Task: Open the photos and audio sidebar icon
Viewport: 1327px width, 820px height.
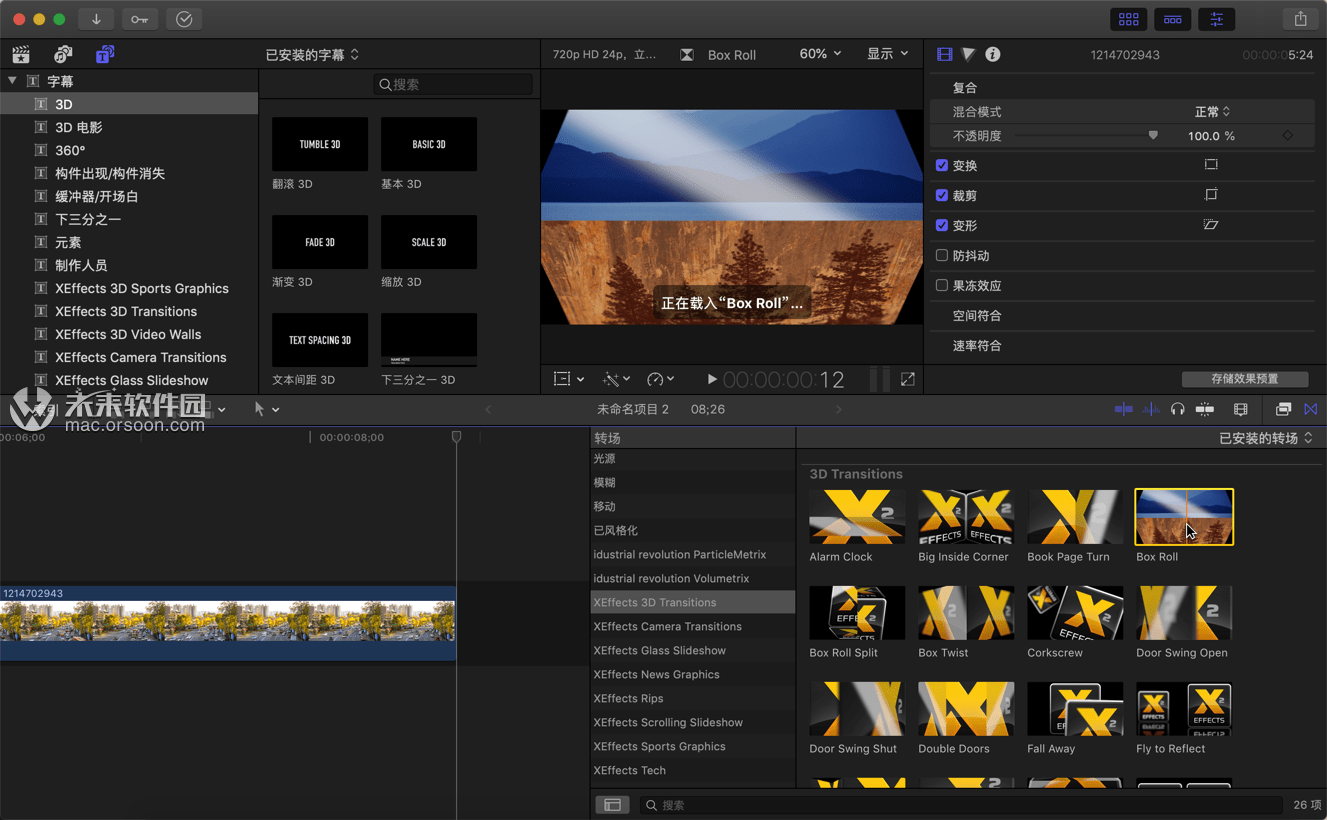Action: click(63, 55)
